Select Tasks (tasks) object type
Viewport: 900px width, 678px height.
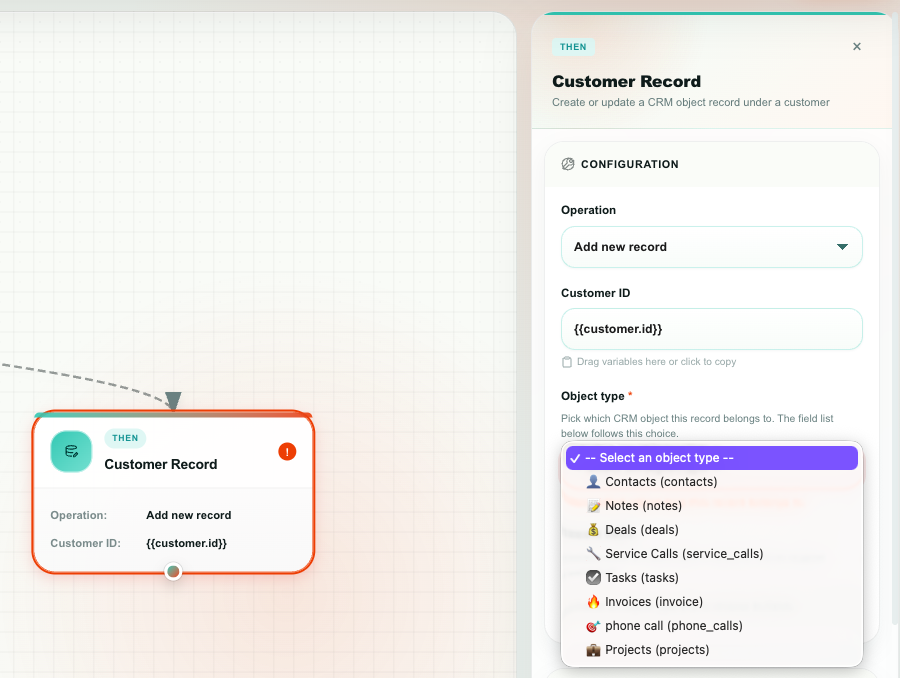click(x=711, y=578)
